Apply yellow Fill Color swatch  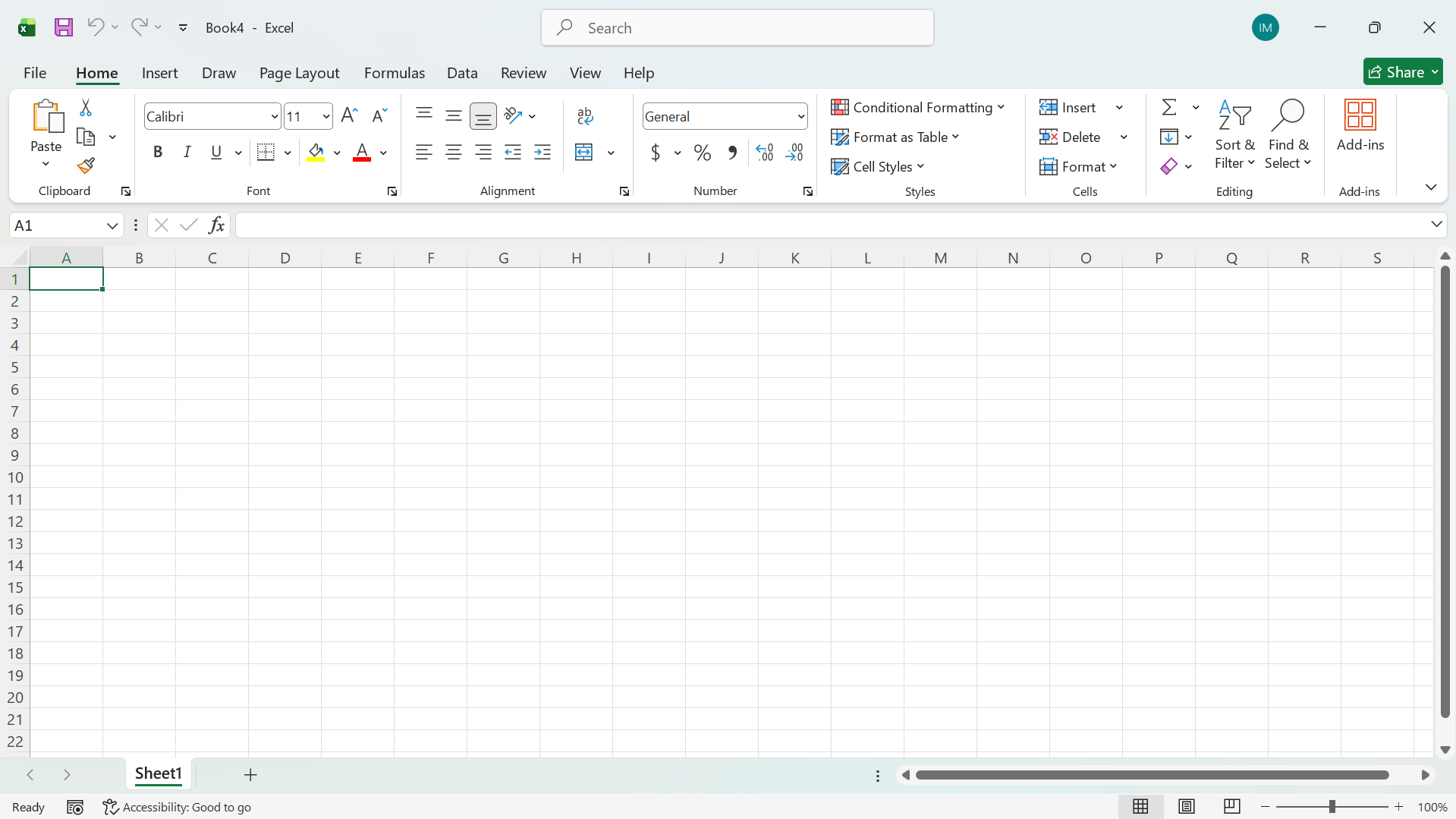(x=316, y=153)
